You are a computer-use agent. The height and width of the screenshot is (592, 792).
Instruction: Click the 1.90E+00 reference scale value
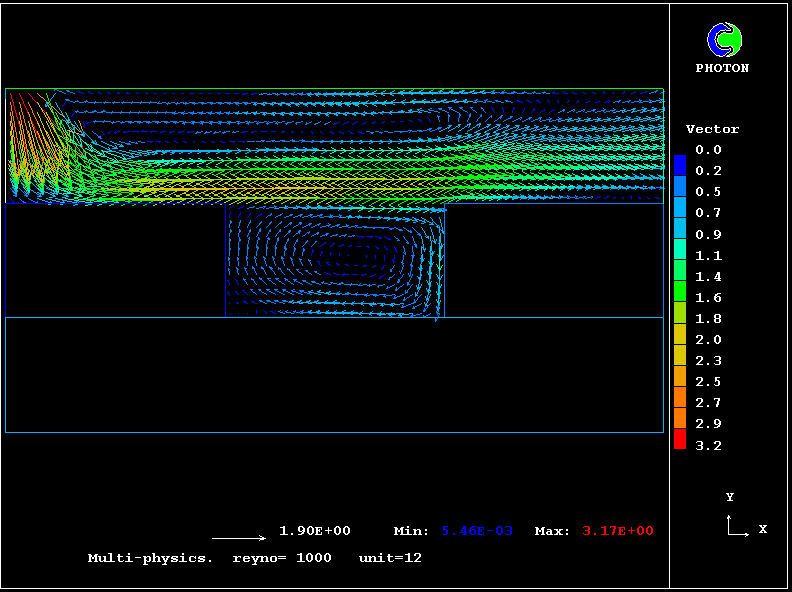(314, 531)
